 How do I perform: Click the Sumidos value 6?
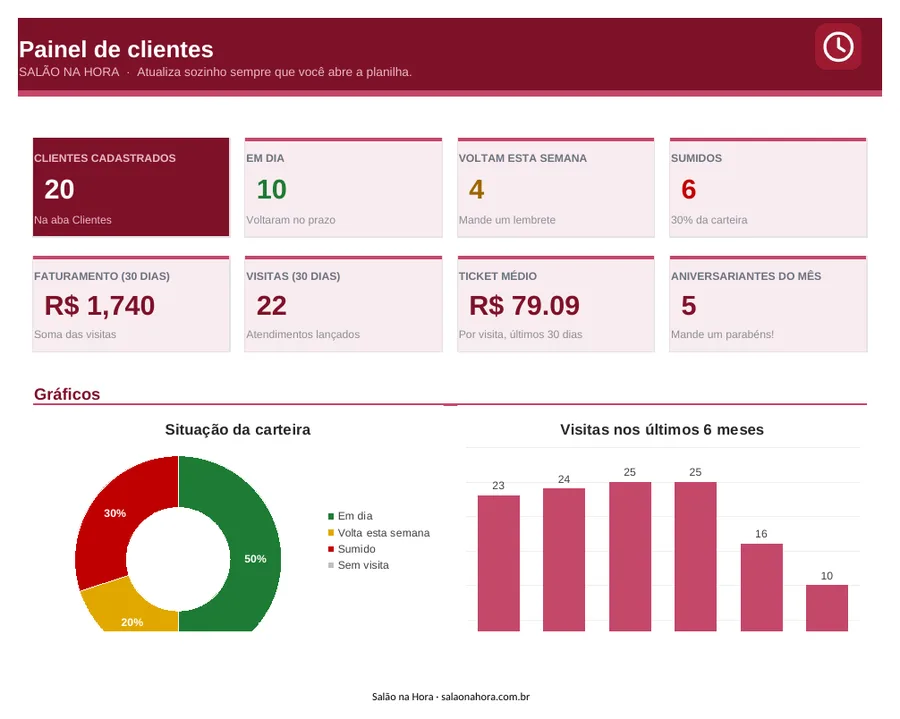pos(689,189)
